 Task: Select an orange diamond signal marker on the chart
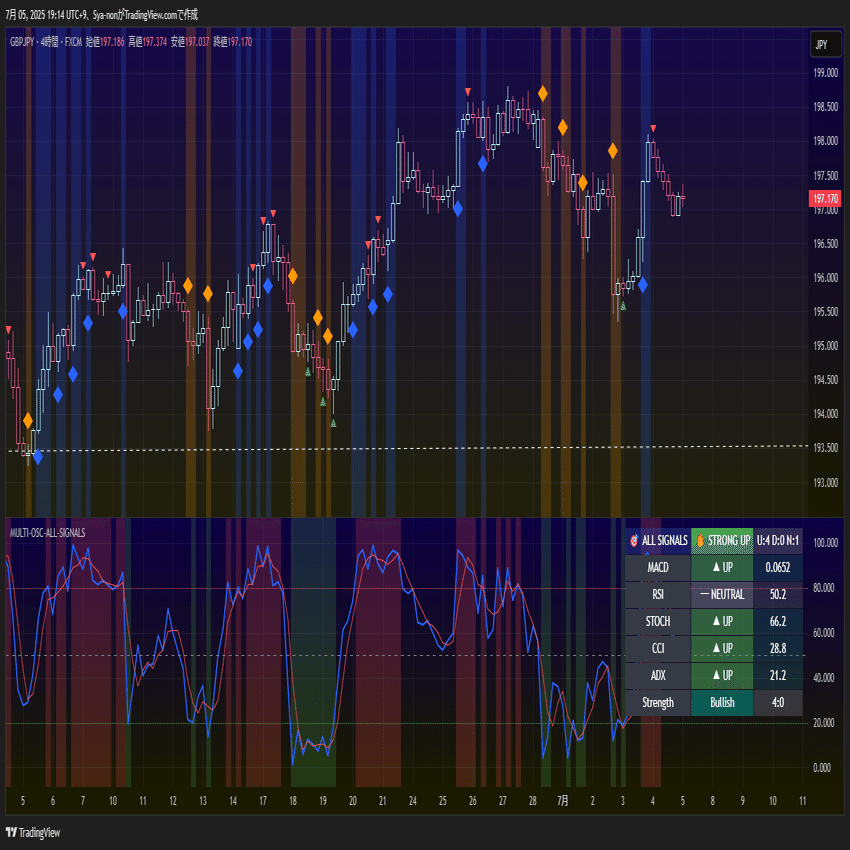coord(543,92)
